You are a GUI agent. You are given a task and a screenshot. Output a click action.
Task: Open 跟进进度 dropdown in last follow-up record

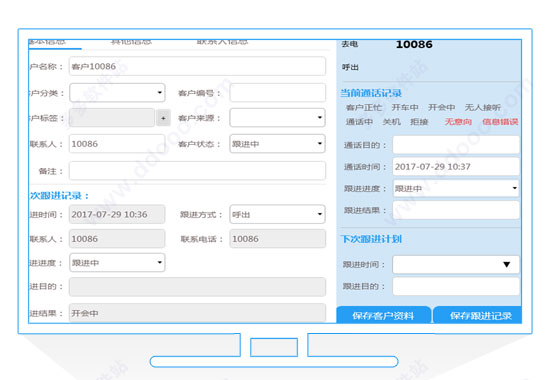[117, 262]
